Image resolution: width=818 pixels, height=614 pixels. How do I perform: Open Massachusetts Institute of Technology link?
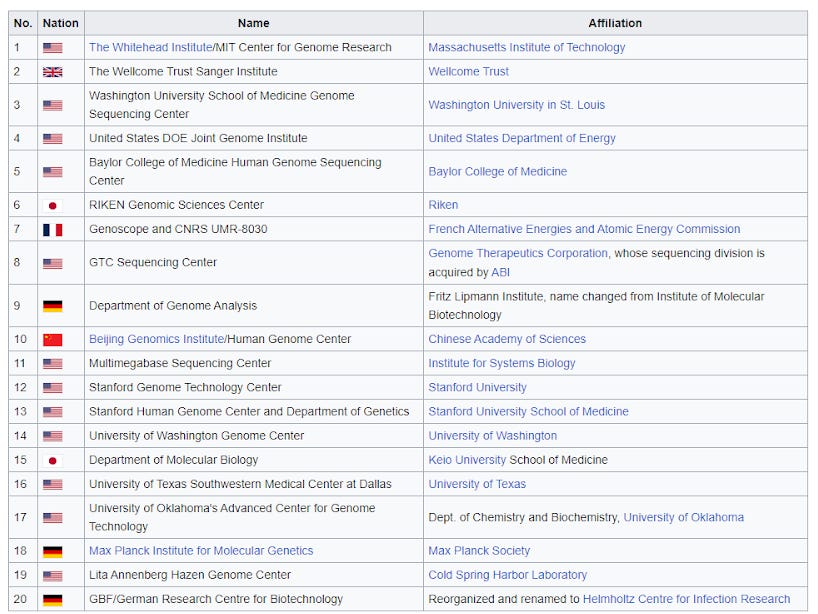click(x=526, y=47)
